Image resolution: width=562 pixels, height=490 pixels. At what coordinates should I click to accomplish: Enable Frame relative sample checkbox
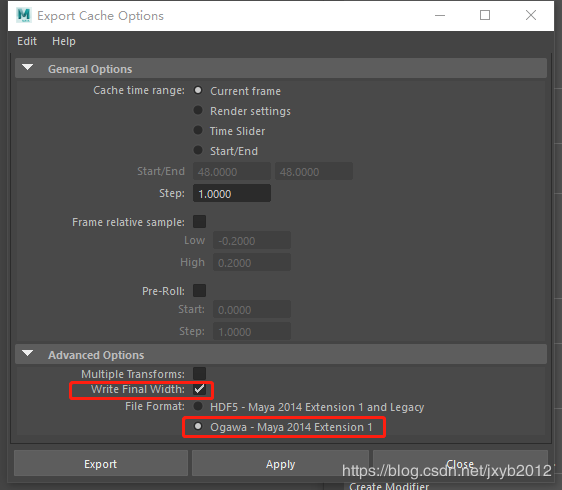199,222
